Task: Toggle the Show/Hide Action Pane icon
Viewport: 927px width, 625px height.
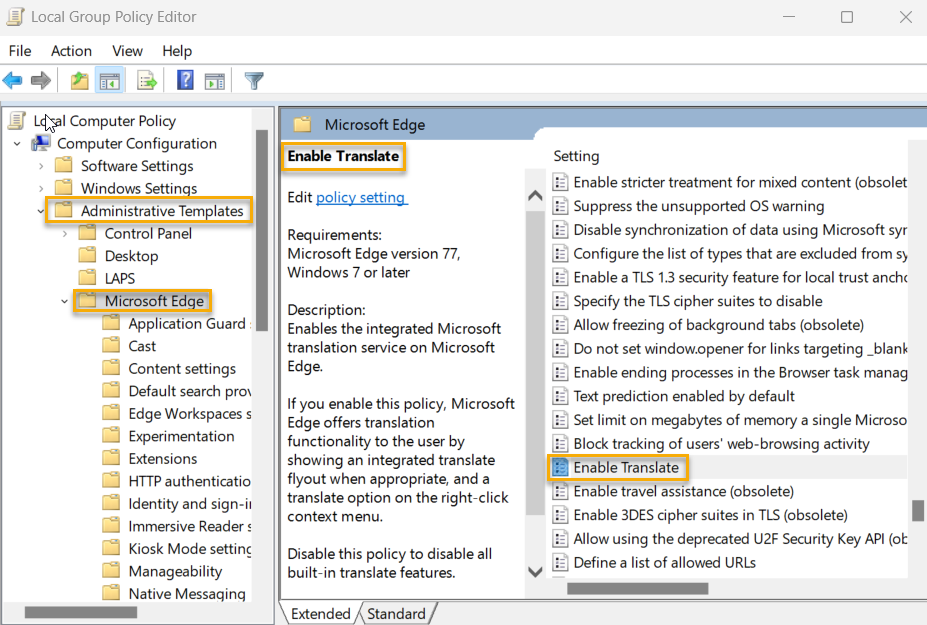Action: point(215,80)
